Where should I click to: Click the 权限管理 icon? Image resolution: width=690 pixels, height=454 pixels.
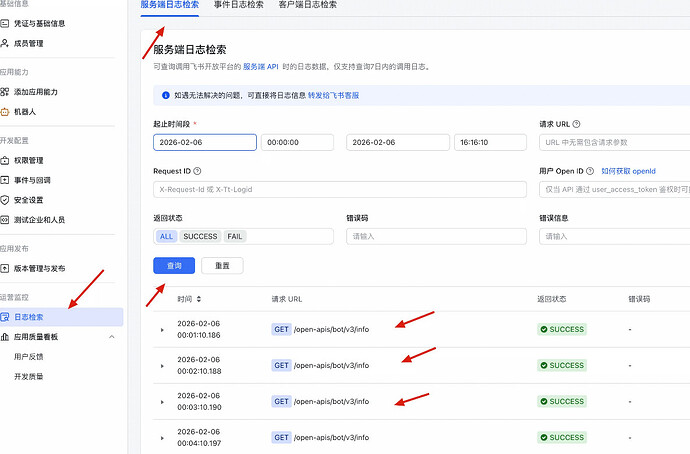click(x=8, y=160)
